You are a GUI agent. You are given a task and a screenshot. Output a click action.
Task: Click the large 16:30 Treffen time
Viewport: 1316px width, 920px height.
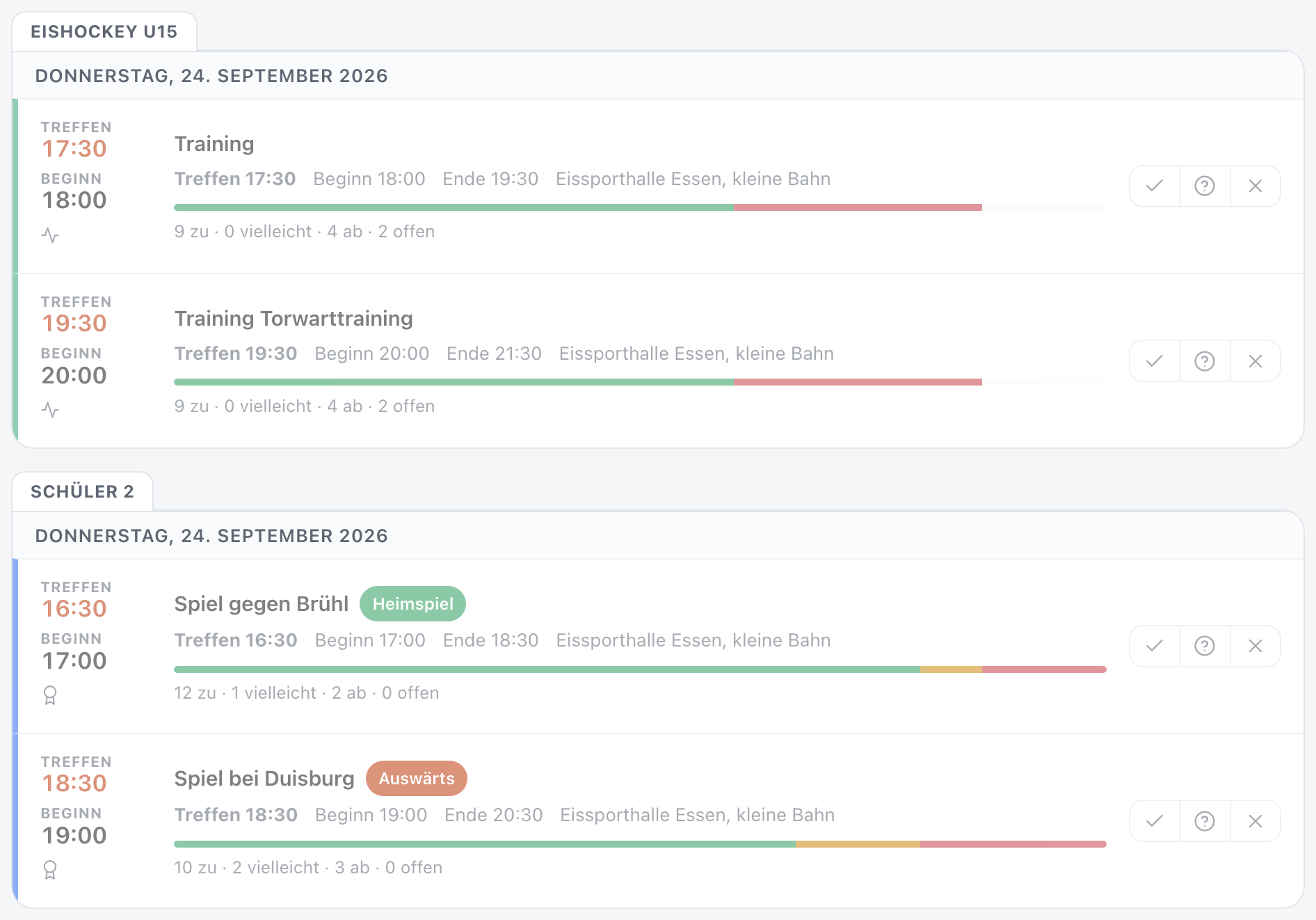point(74,609)
